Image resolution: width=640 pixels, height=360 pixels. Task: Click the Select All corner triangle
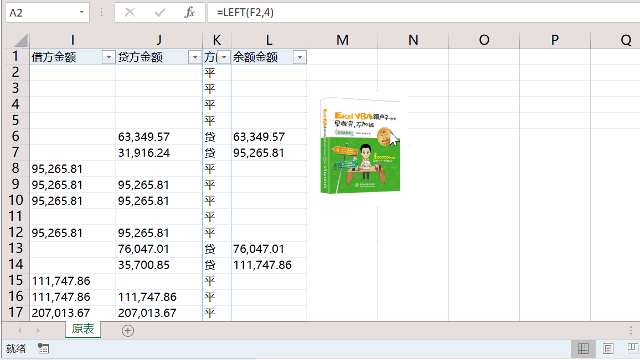point(20,40)
